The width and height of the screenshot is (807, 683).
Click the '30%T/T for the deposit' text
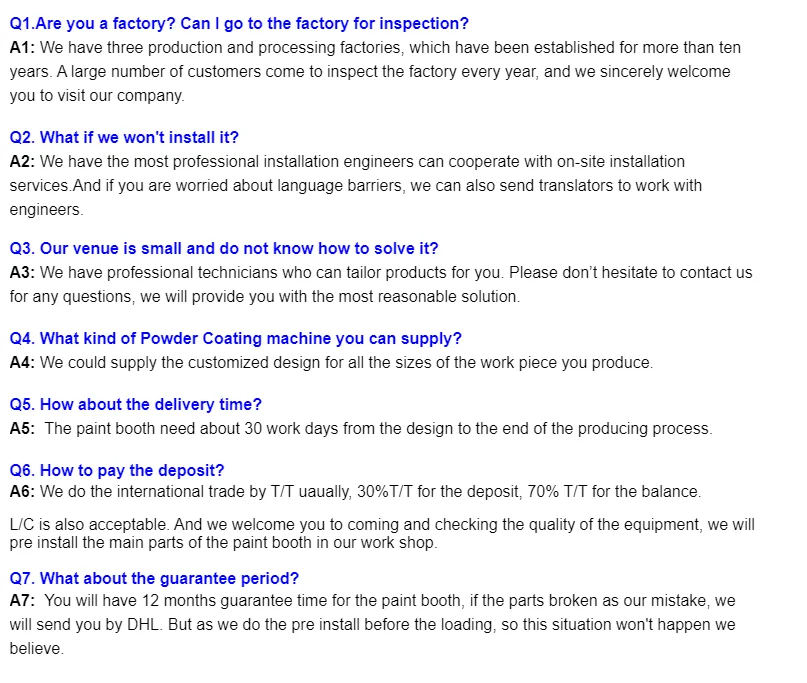[x=439, y=492]
